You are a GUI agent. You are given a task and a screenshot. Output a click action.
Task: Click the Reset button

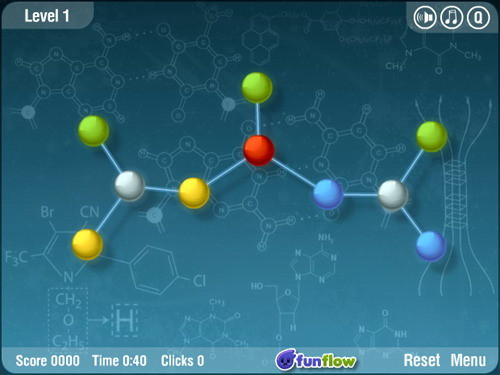click(x=422, y=360)
